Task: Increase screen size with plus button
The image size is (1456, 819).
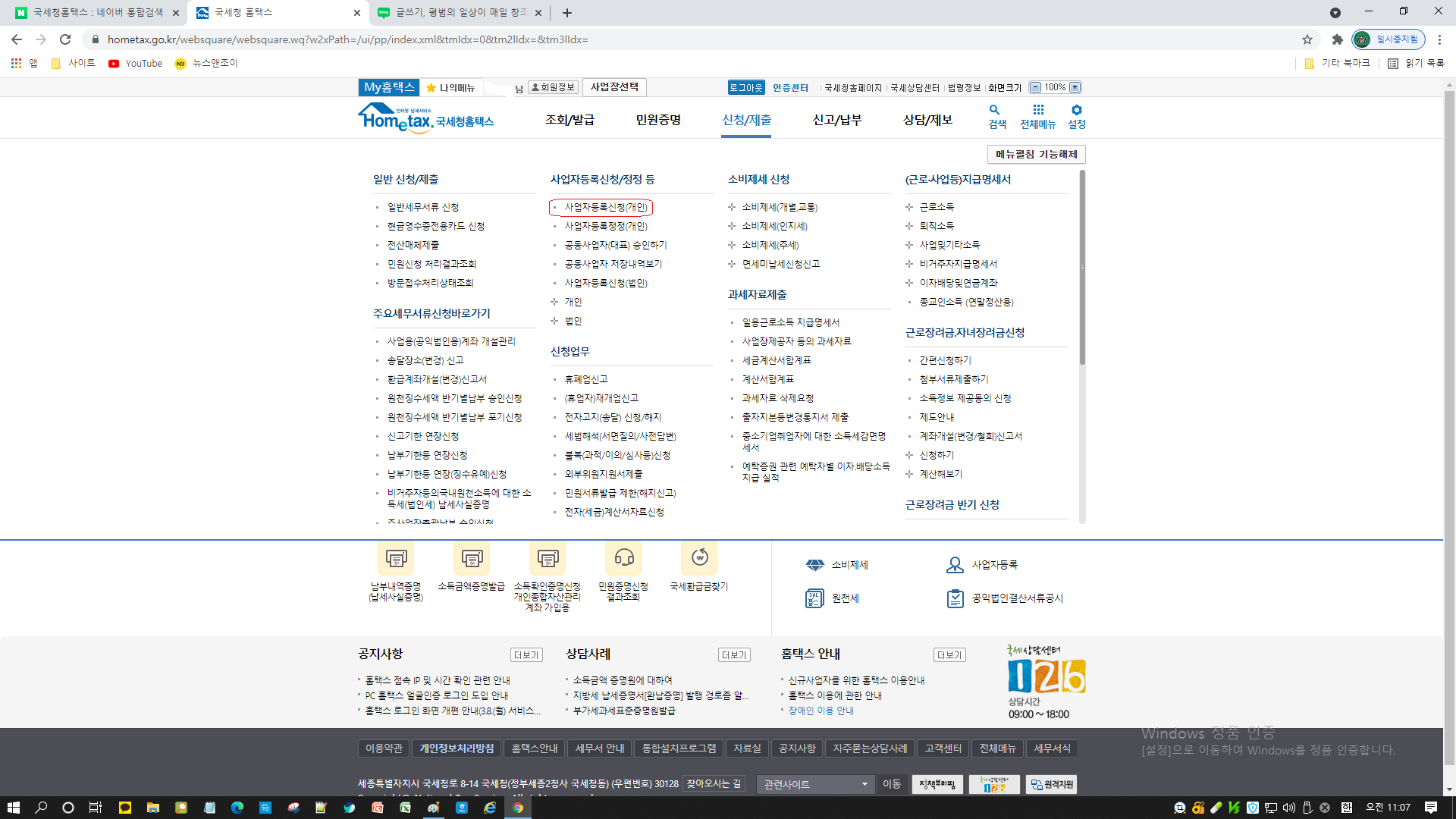Action: click(1075, 87)
